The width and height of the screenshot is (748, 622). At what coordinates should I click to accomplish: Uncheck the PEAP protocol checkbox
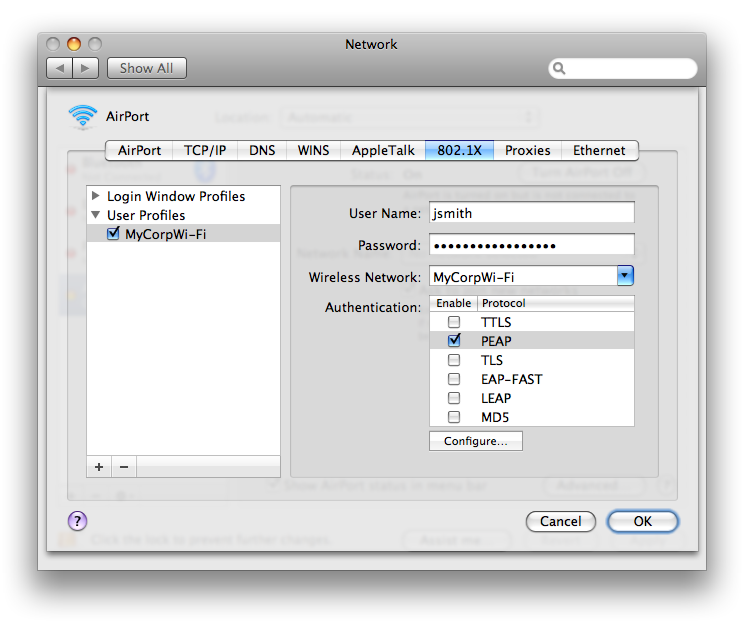point(454,341)
